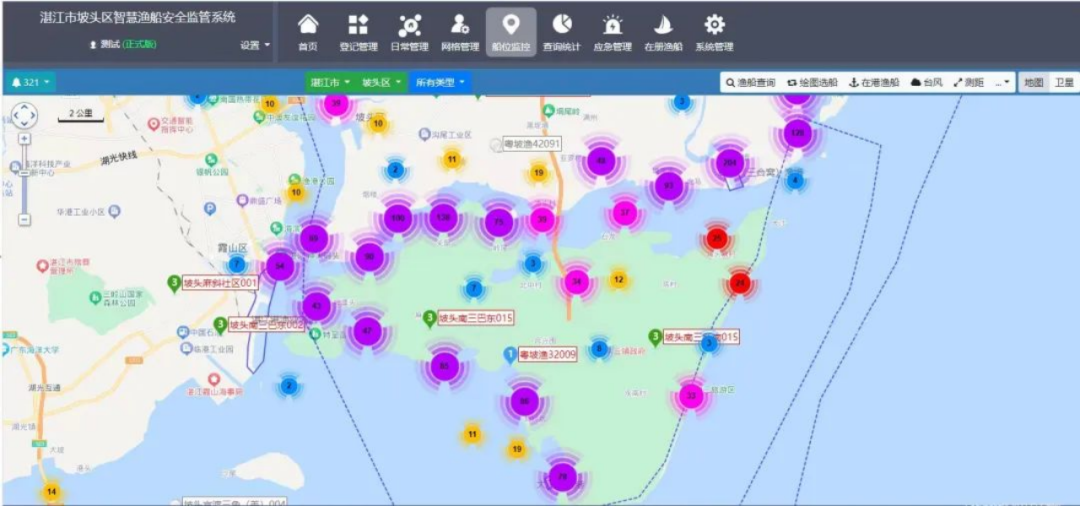
Task: Click the map zoom slider track
Action: 24,180
